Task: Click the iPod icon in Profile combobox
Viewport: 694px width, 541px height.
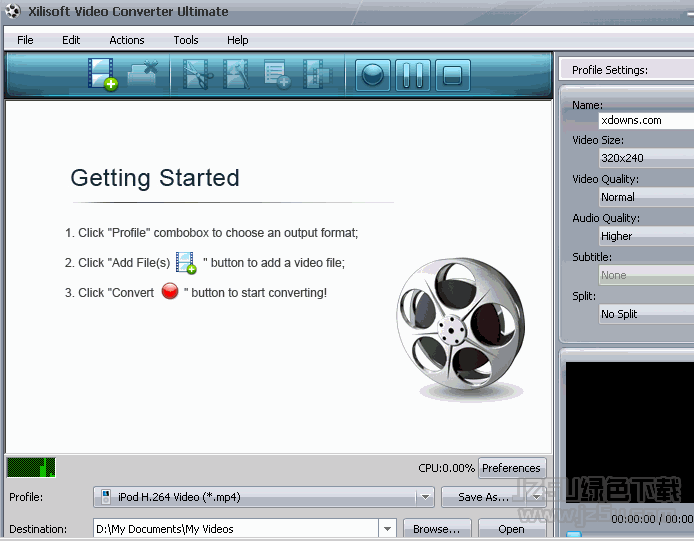Action: click(106, 497)
